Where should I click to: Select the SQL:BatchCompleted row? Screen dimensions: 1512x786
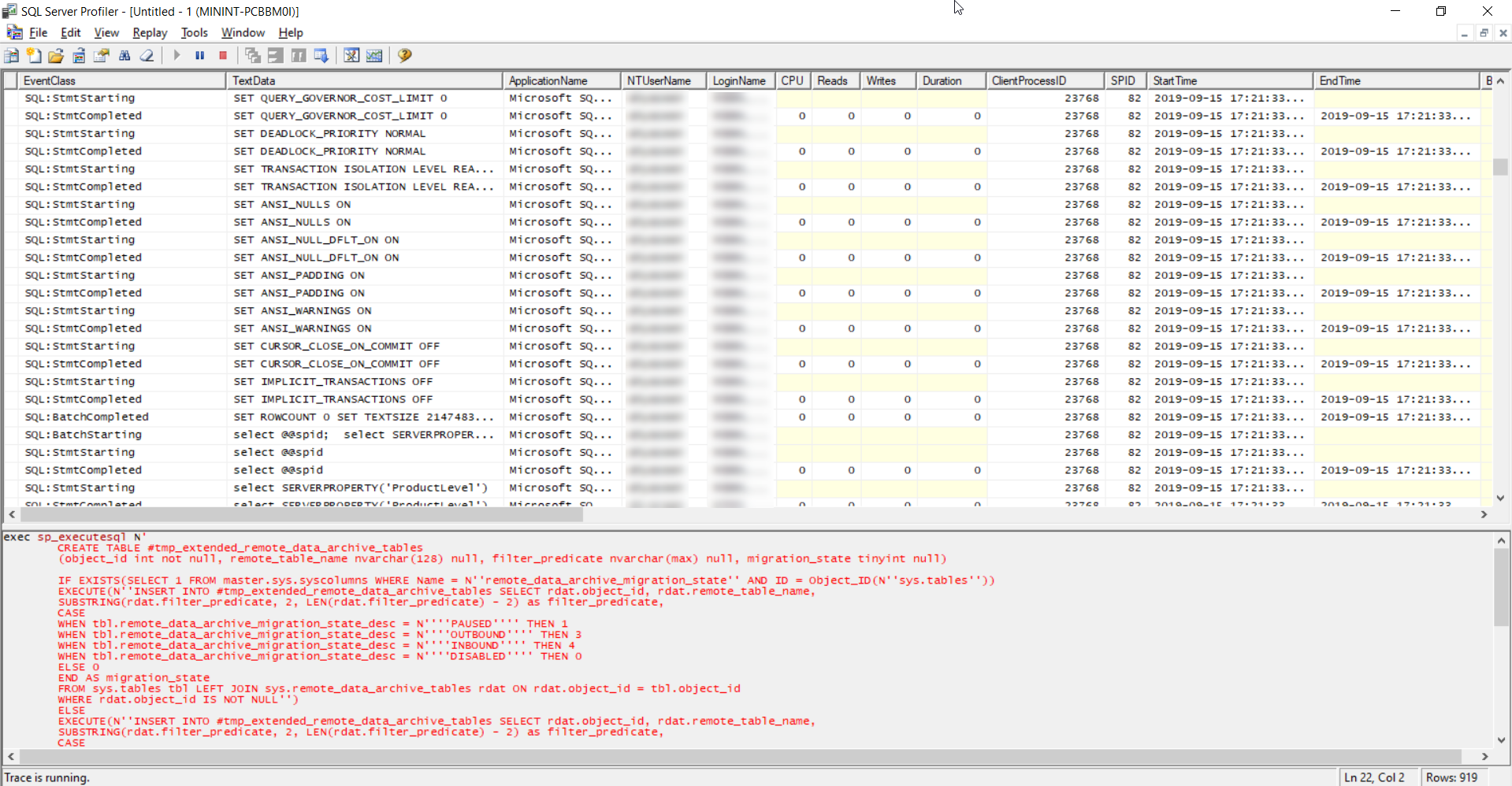point(747,417)
